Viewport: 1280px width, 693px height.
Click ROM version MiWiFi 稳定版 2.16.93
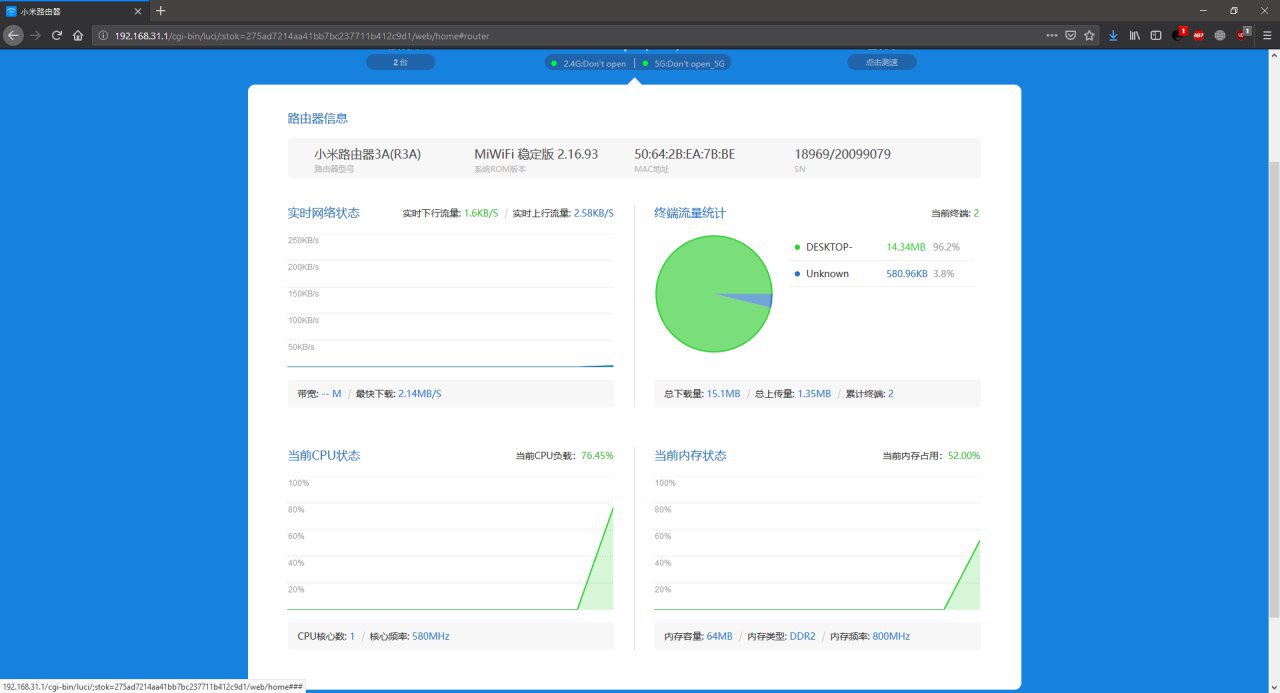pos(536,154)
